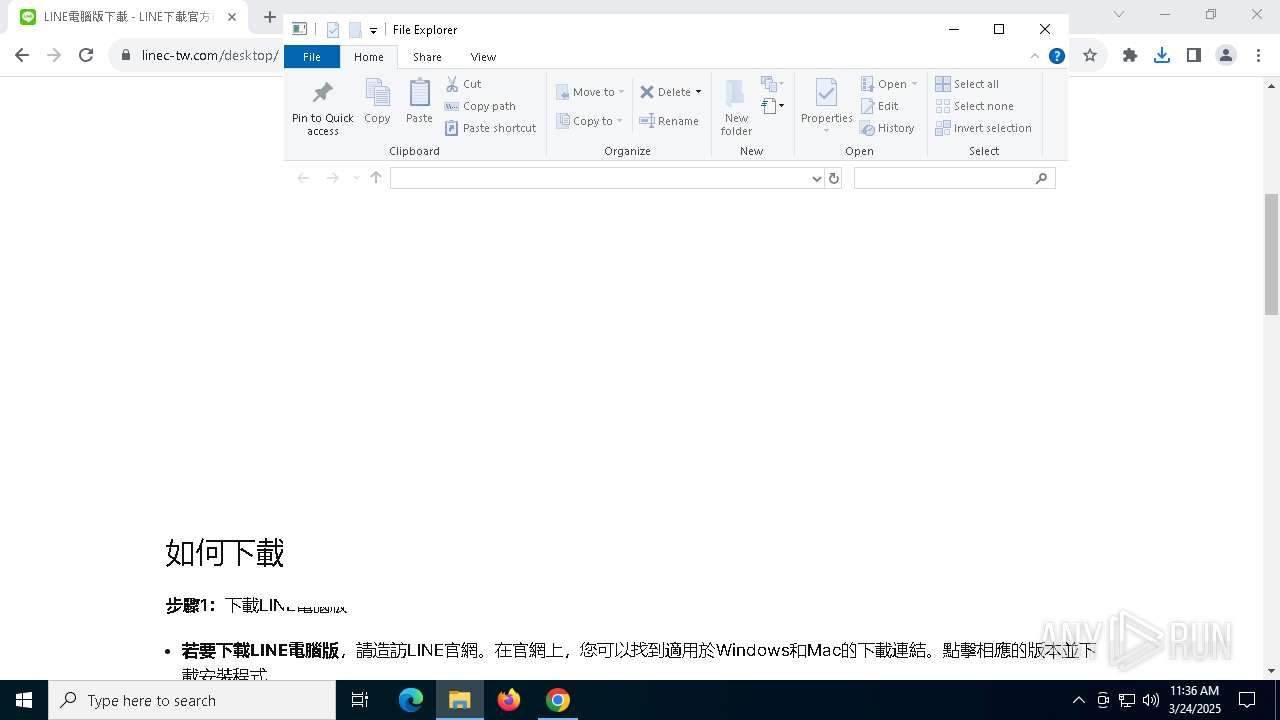Click Chrome URL linec-tw.com/desktop/
Screen dimensions: 1280x720
coord(209,55)
